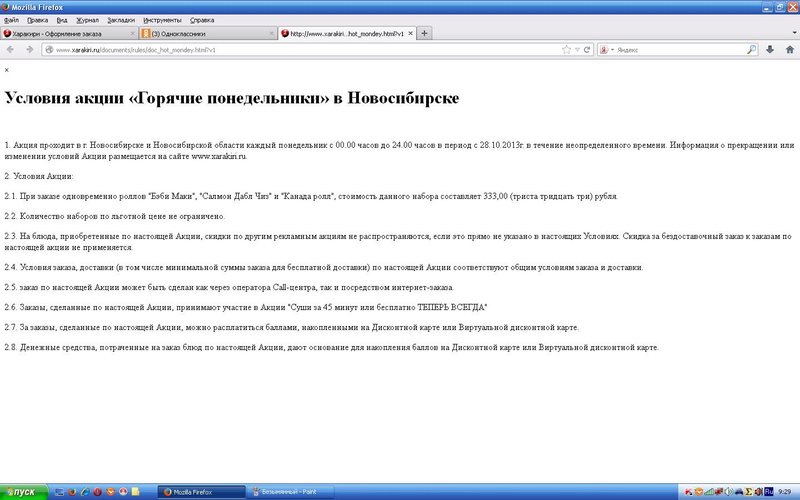Switch to Харакири - Оформление заказа tab

[x=69, y=33]
